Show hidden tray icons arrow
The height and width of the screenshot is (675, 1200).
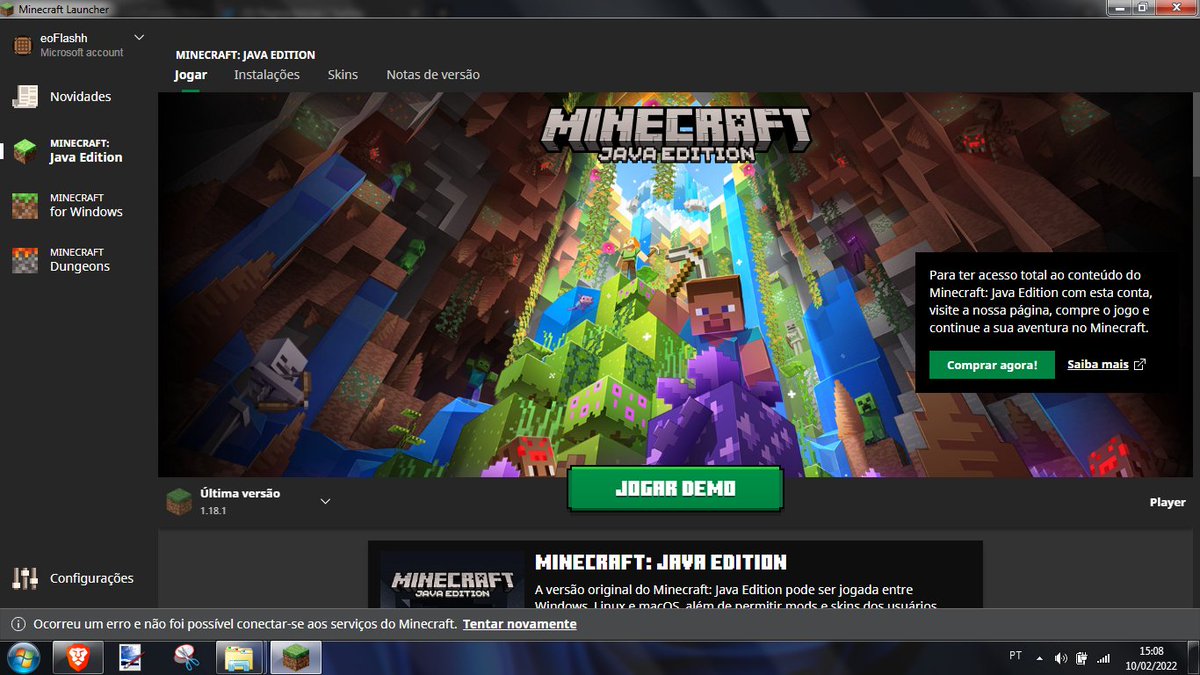[1039, 657]
